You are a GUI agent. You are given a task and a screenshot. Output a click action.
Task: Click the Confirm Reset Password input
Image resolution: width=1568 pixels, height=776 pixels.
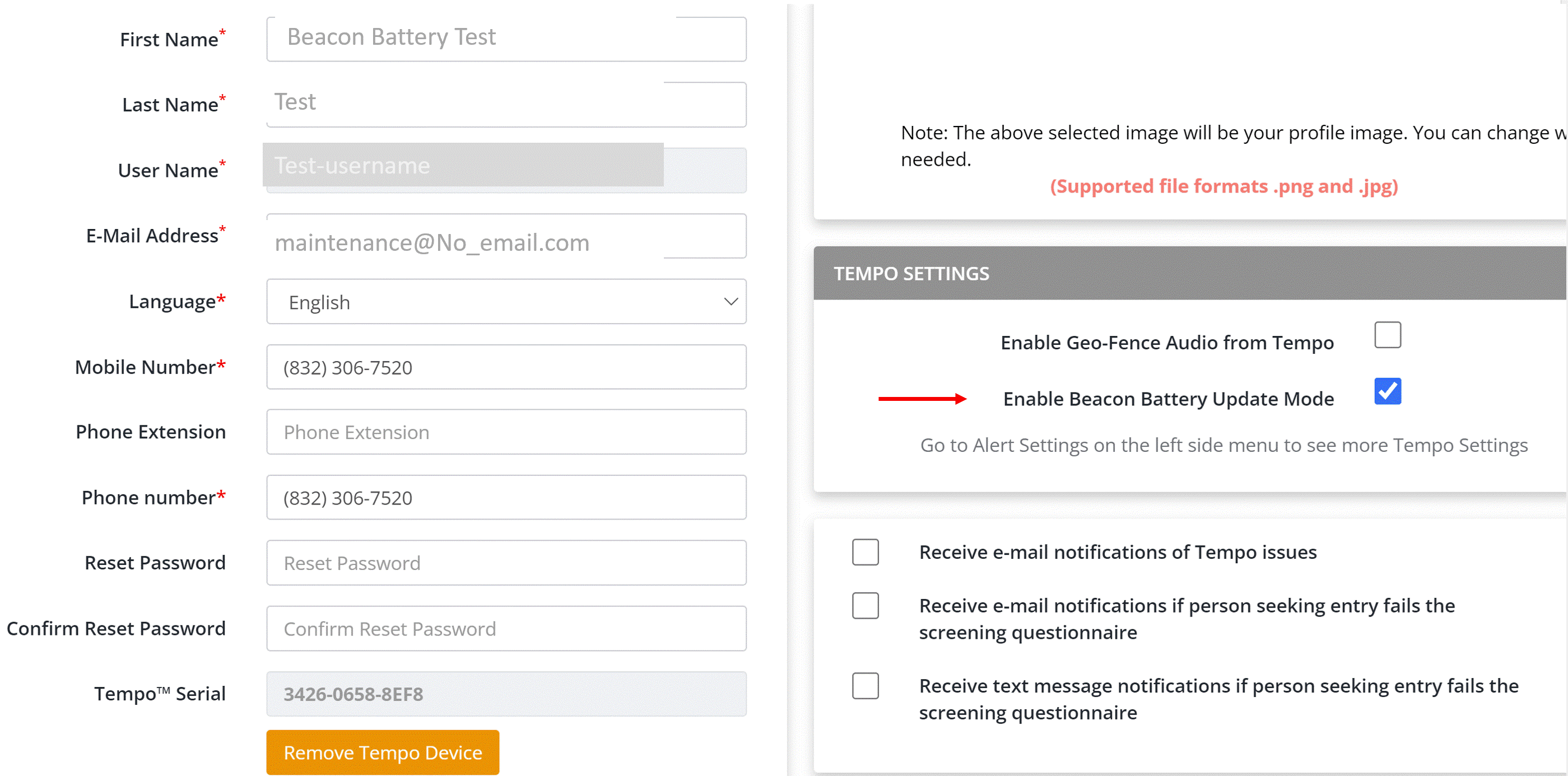click(x=506, y=628)
